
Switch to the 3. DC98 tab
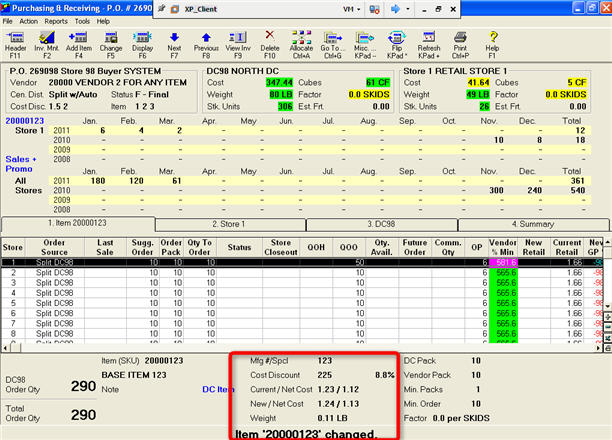(382, 224)
